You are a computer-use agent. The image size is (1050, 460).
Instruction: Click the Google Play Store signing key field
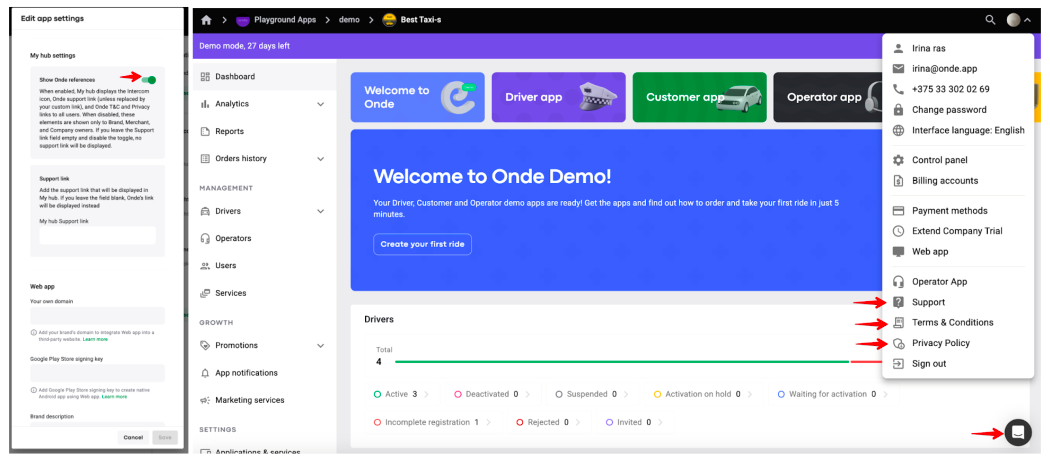point(98,373)
